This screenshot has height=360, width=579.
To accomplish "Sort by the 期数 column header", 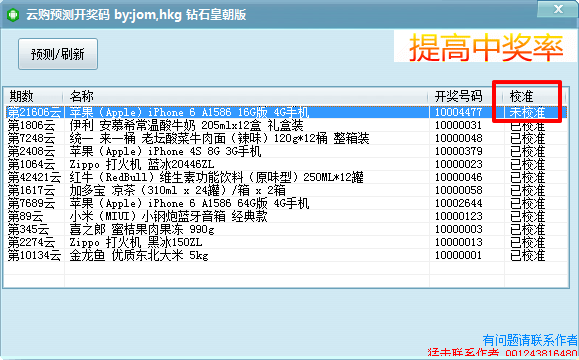I will [x=33, y=96].
